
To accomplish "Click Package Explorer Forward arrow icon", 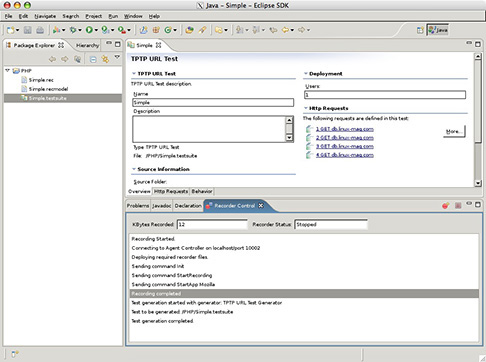I will click(65, 59).
